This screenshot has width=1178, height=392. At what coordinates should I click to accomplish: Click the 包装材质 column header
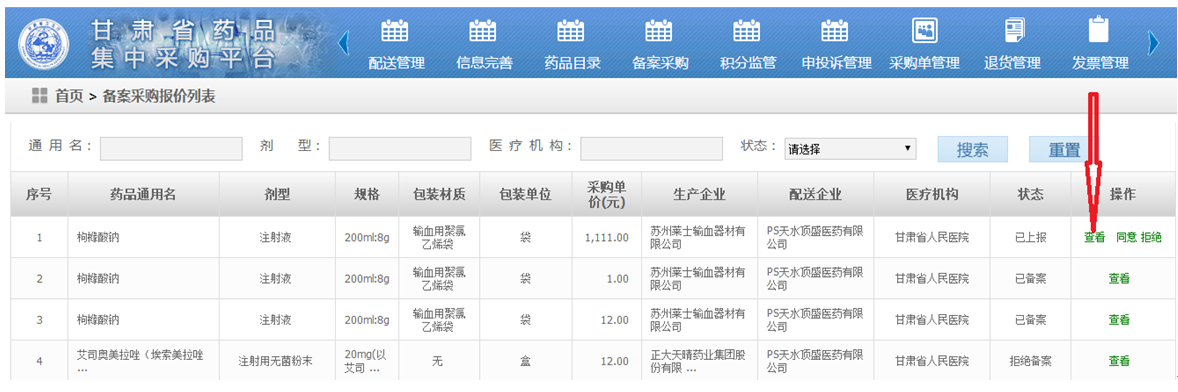[x=439, y=194]
